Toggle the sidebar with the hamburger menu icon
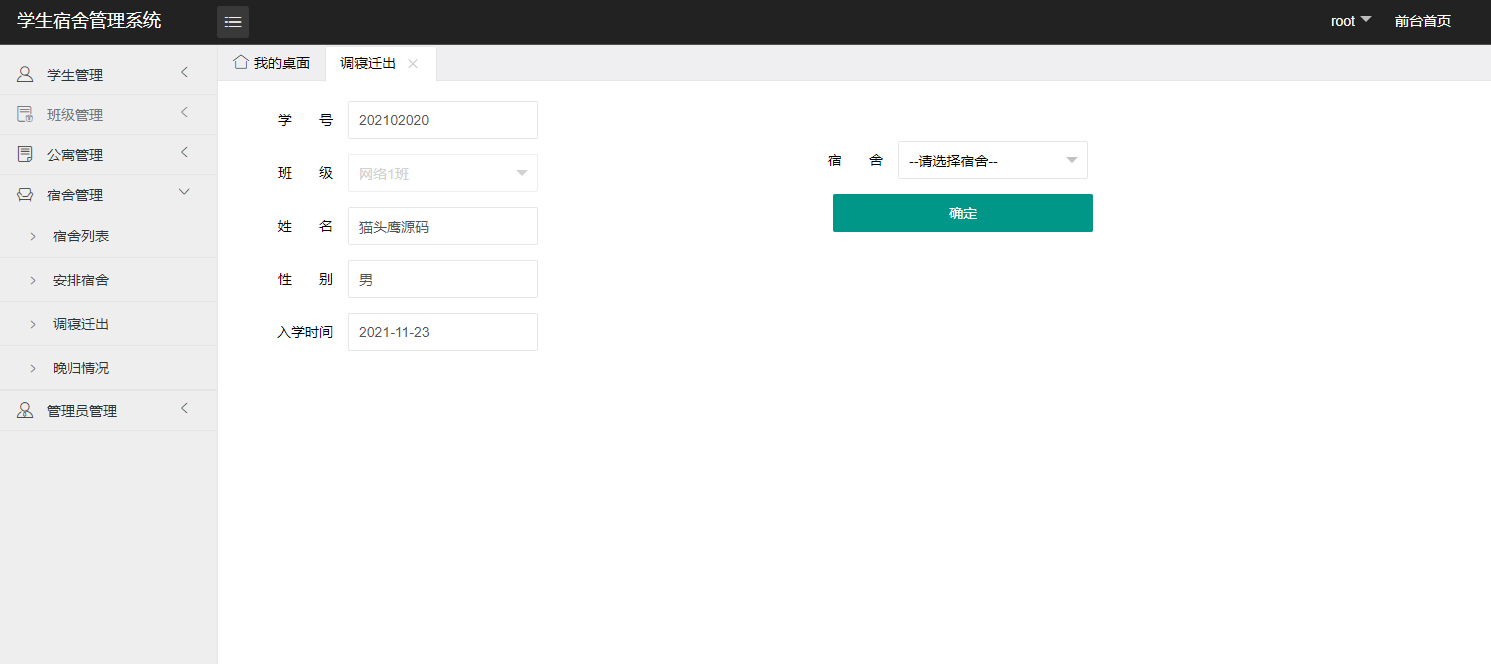 [233, 22]
